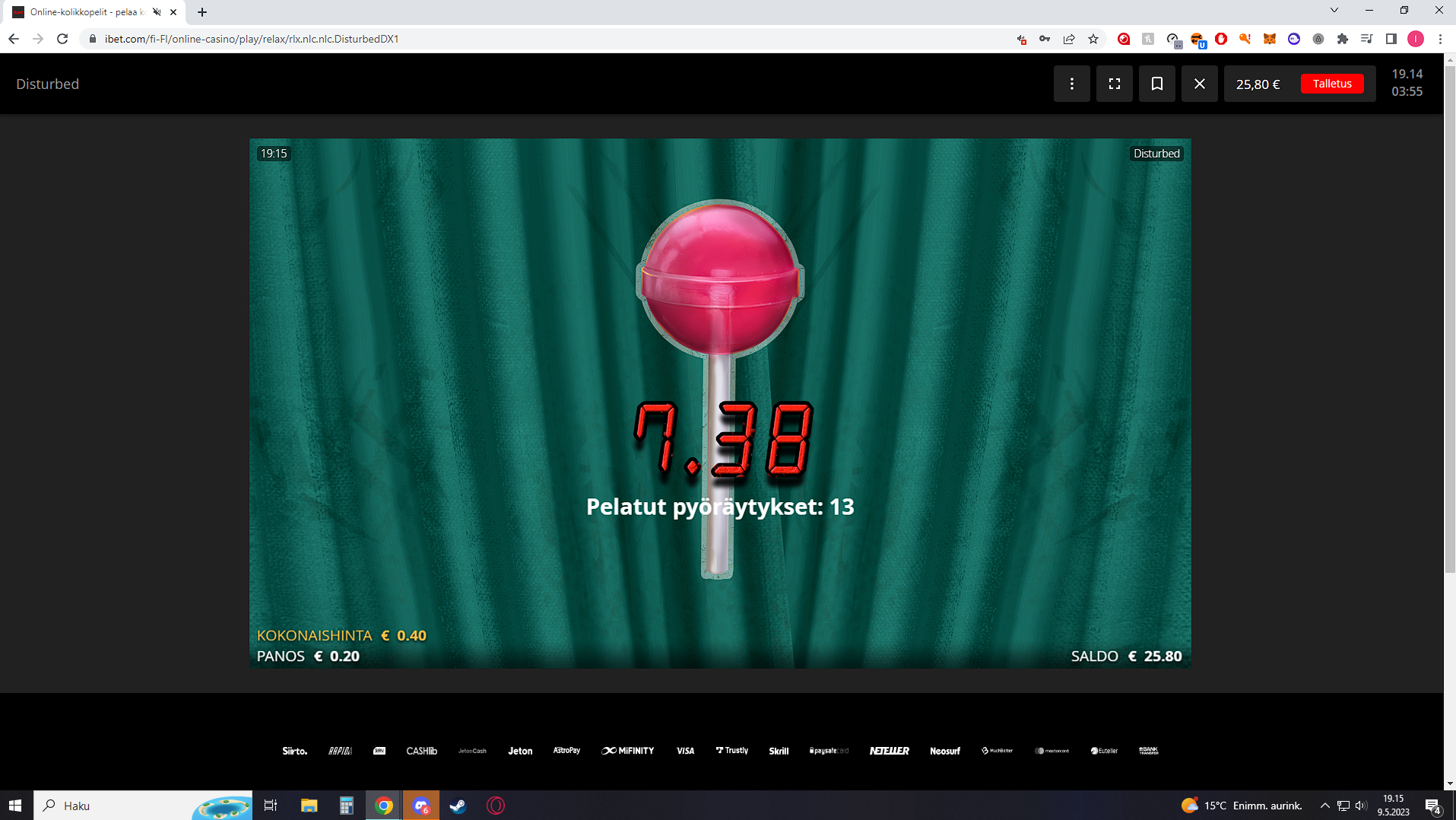Viewport: 1456px width, 820px height.
Task: Bookmark the Disturbed game
Action: tap(1156, 84)
